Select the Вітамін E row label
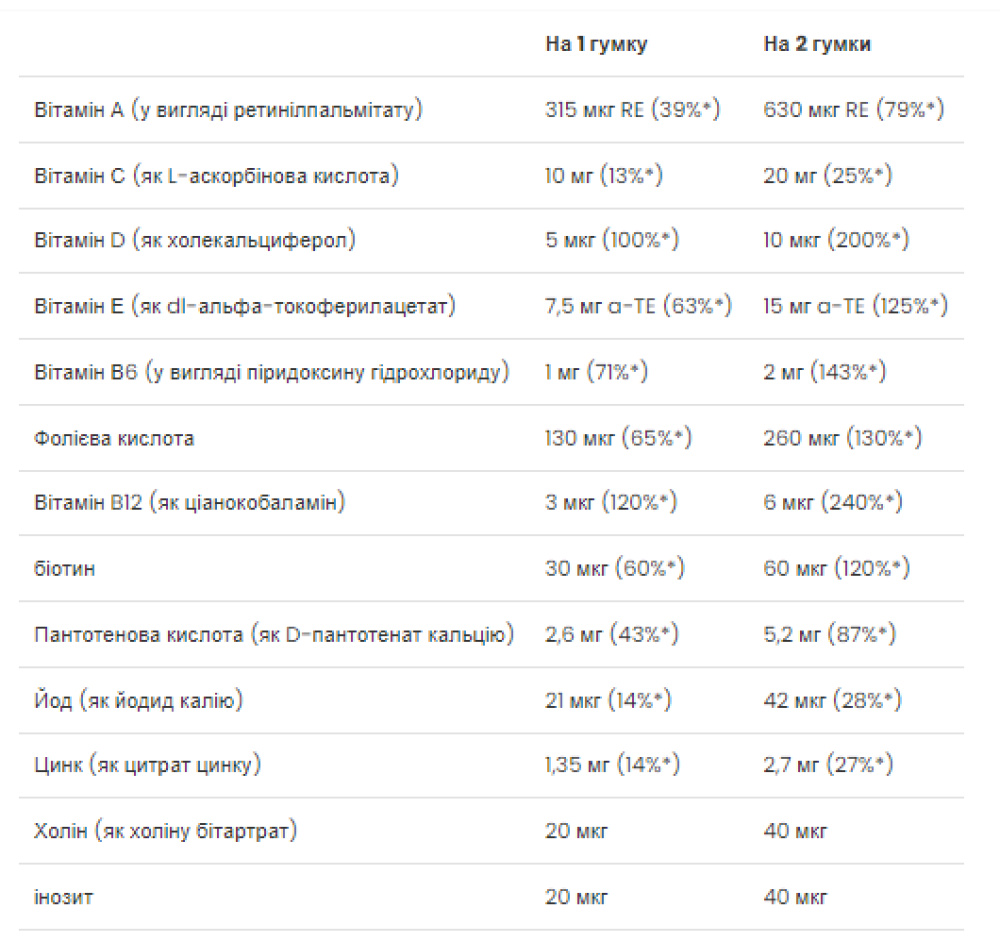Screen dimensions: 1000x942 tap(245, 306)
